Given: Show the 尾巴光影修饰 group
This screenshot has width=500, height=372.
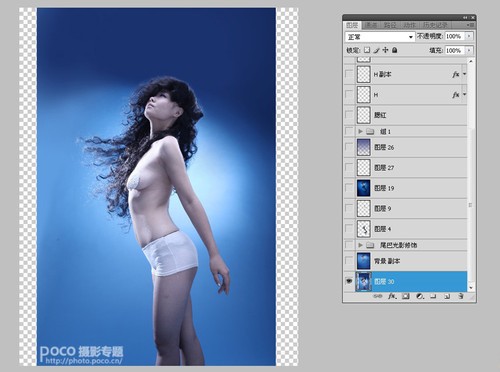Looking at the screenshot, I should [349, 245].
